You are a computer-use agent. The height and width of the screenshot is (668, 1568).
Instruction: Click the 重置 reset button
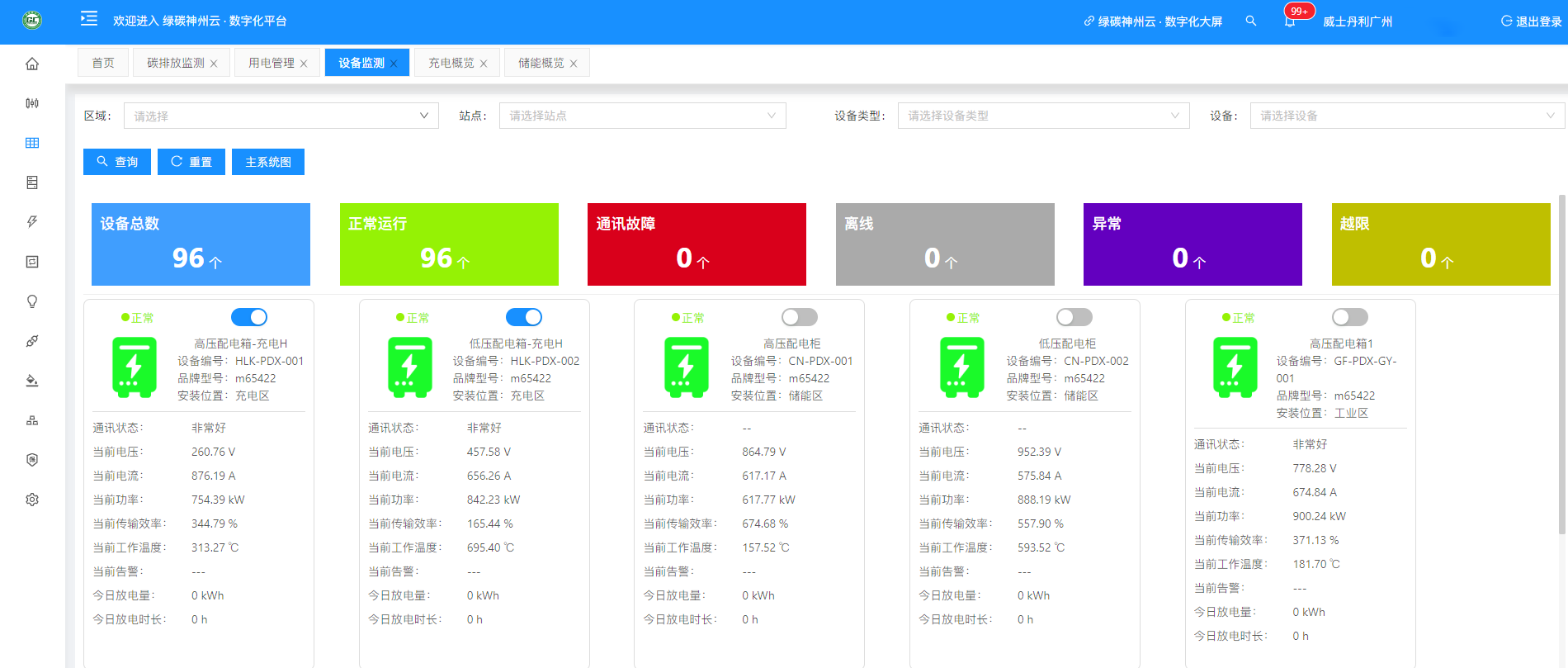(x=191, y=162)
